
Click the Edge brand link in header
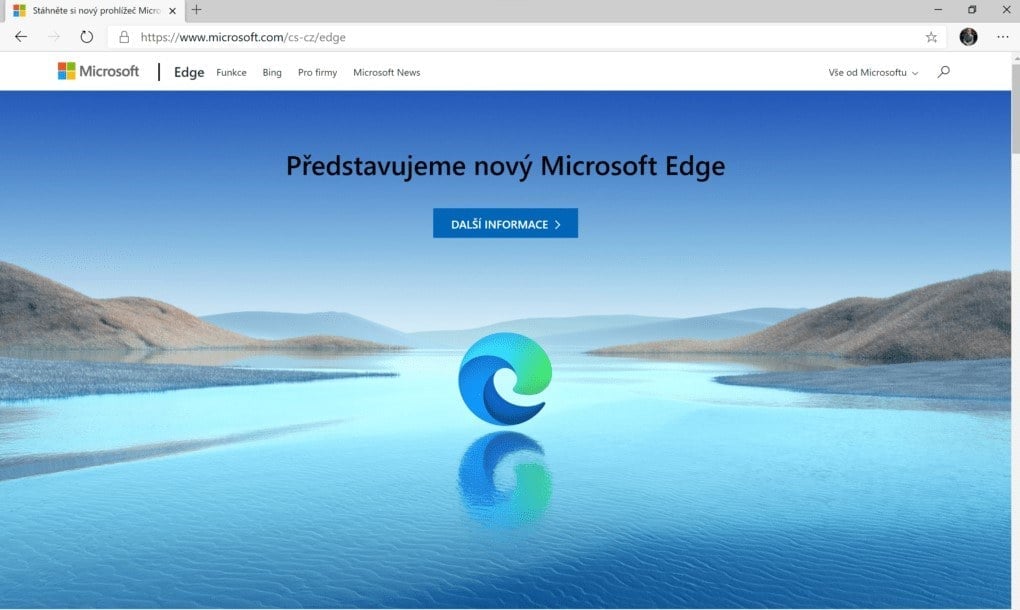click(x=189, y=72)
